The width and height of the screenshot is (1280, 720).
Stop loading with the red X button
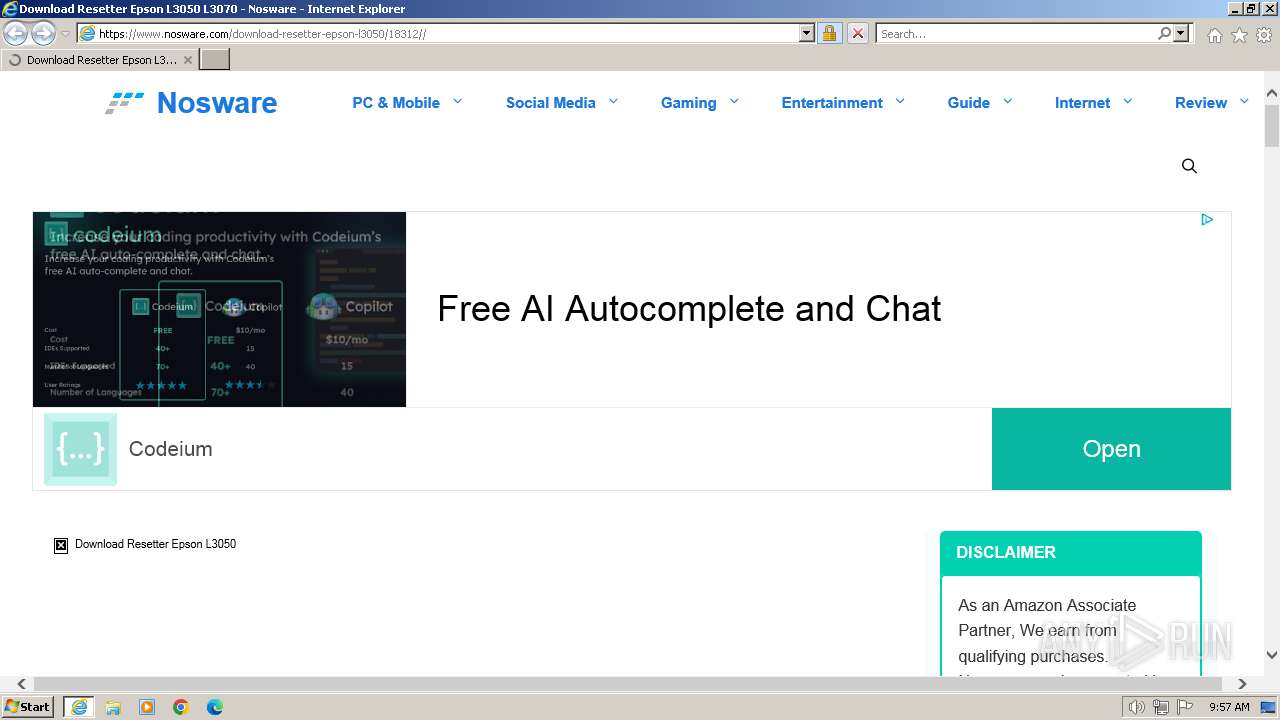(x=857, y=33)
